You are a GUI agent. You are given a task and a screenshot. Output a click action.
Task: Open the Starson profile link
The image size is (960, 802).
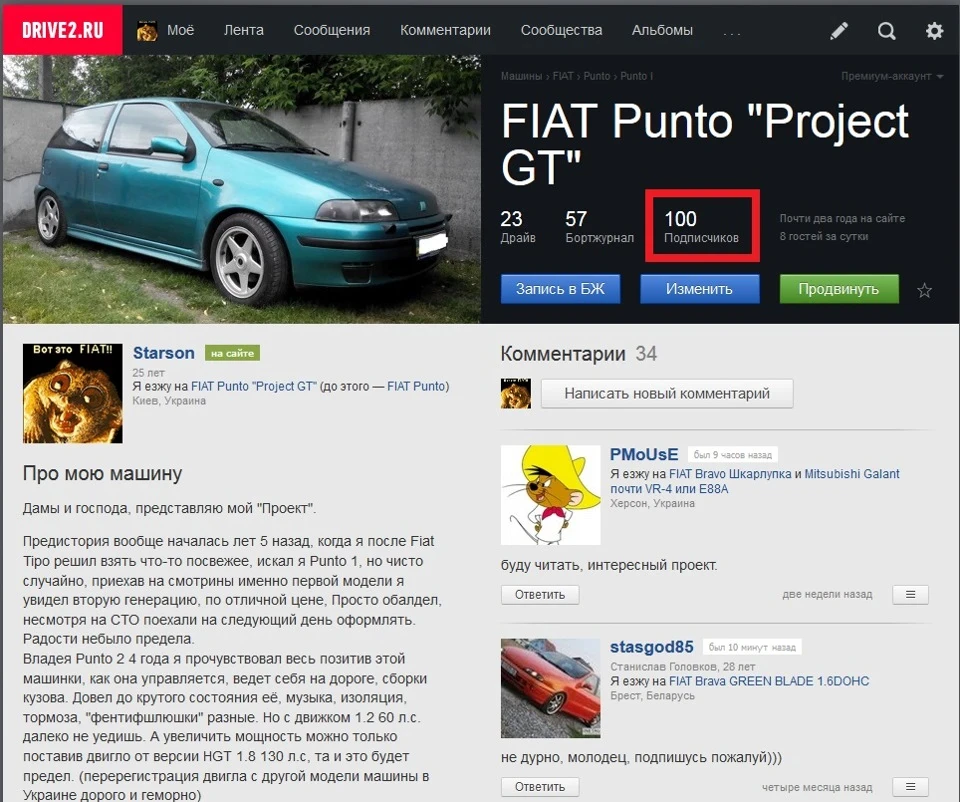point(163,353)
